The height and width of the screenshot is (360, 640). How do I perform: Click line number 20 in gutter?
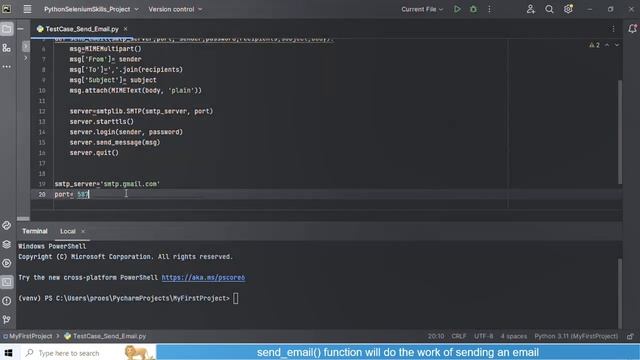pyautogui.click(x=42, y=195)
